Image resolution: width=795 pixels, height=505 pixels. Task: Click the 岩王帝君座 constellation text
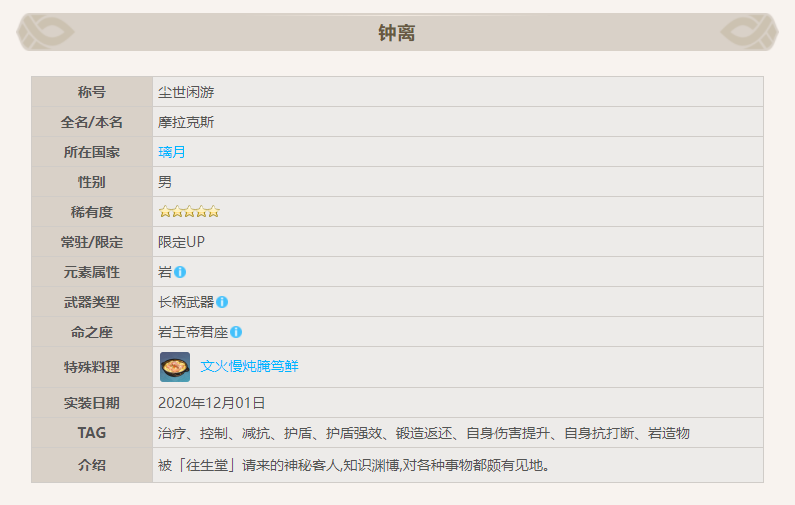pyautogui.click(x=193, y=332)
